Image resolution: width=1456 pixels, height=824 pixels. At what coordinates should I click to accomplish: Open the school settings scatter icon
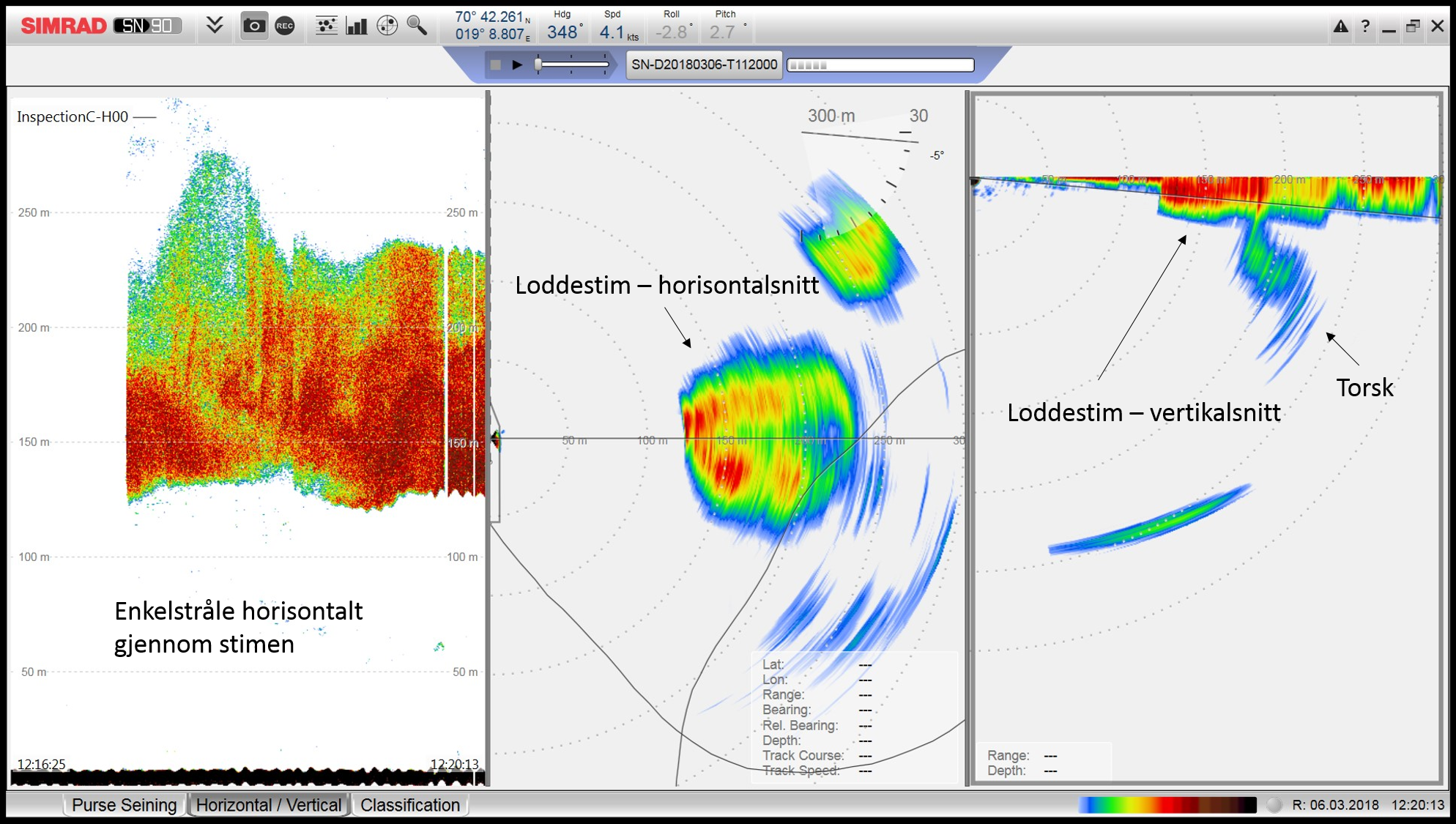tap(326, 26)
